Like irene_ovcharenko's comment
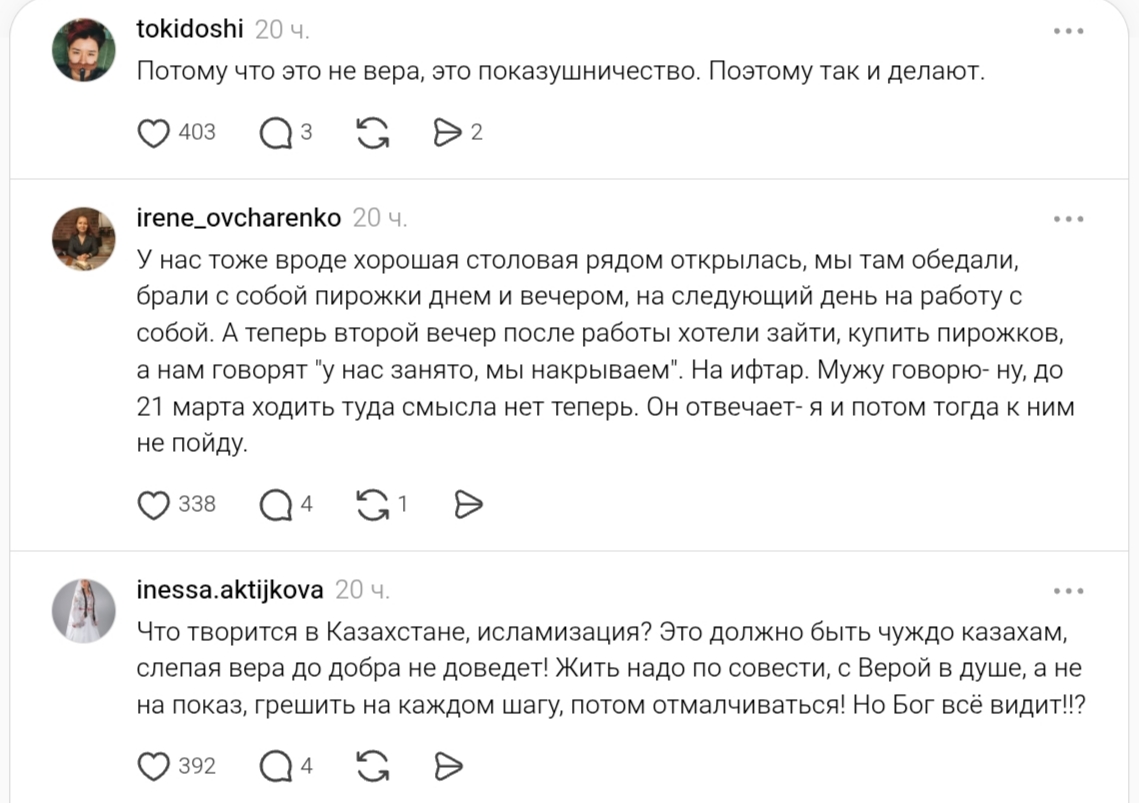1139x803 pixels. 153,505
